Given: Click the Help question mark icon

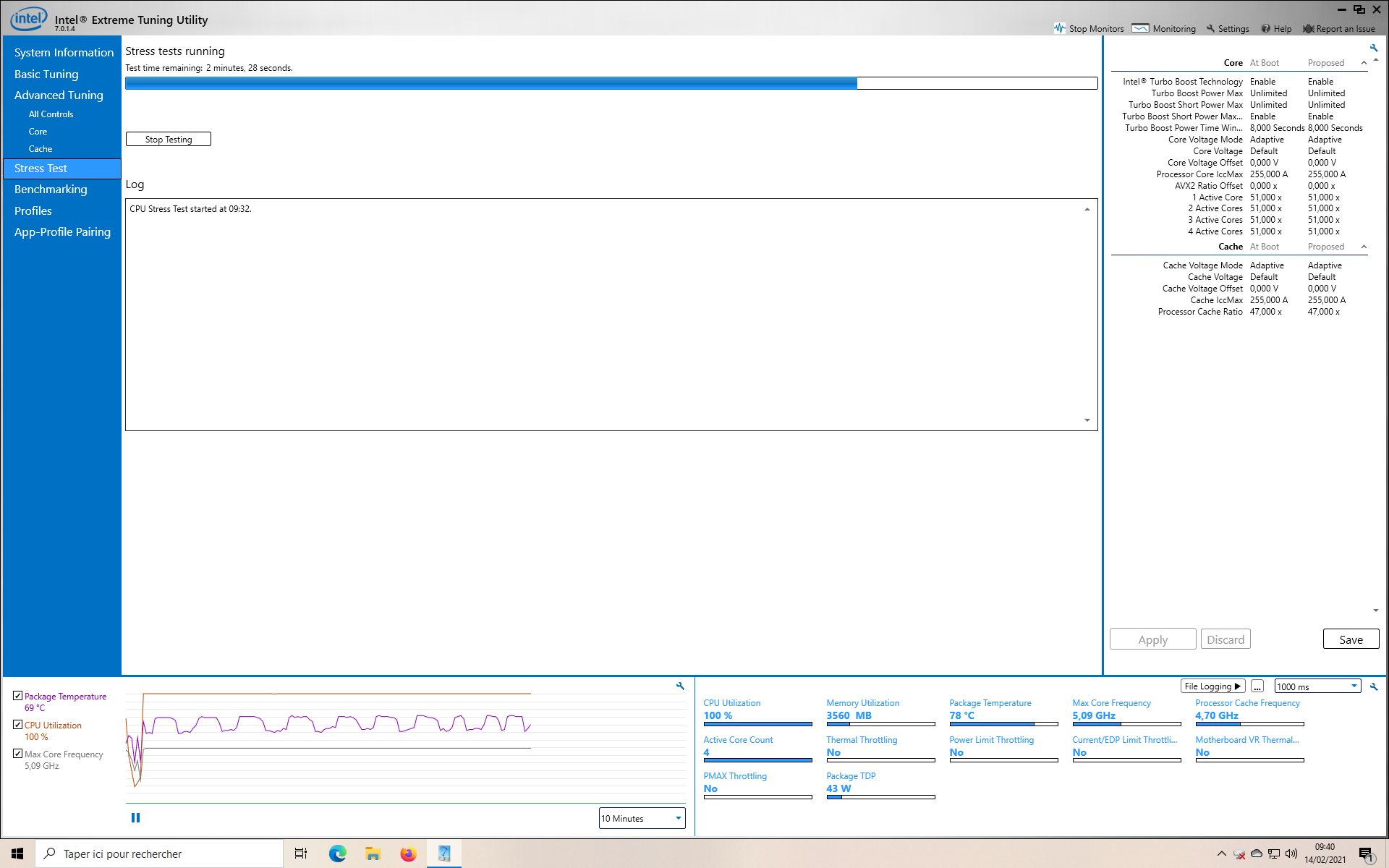Looking at the screenshot, I should click(1267, 28).
